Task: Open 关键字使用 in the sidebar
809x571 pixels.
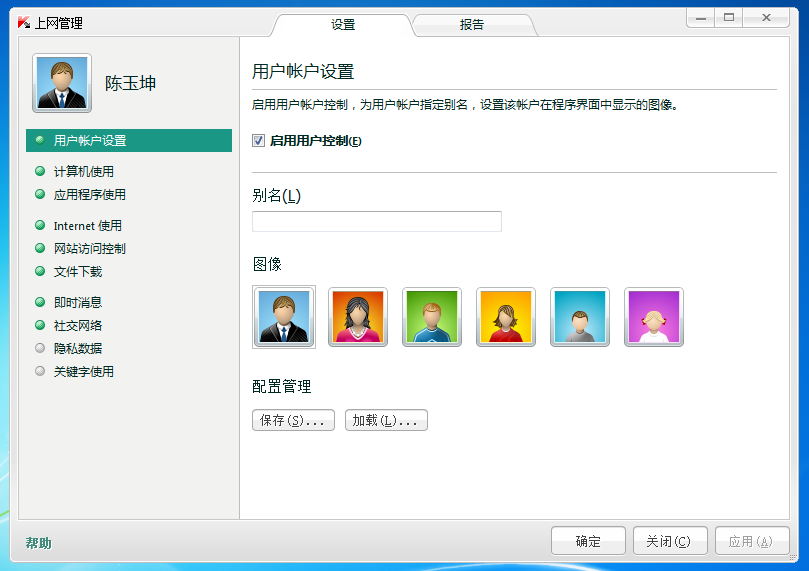Action: click(84, 372)
